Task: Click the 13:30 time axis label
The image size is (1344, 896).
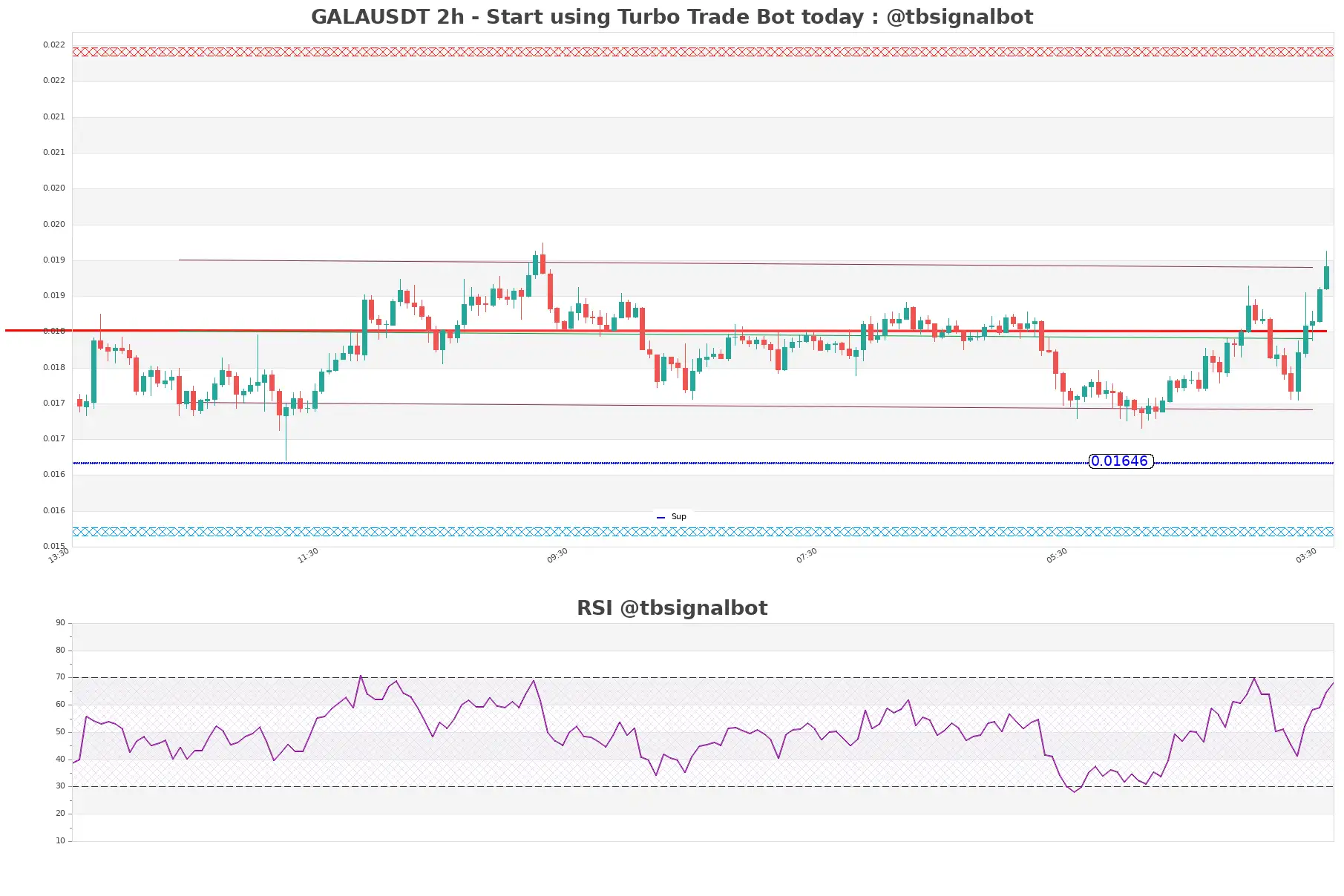Action: pos(59,556)
